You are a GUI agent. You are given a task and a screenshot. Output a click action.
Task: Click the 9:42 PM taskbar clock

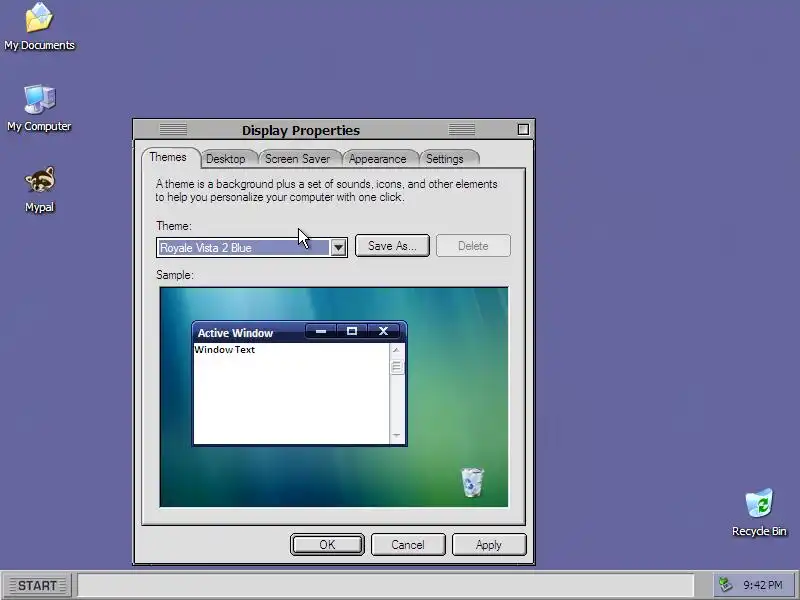coord(763,585)
